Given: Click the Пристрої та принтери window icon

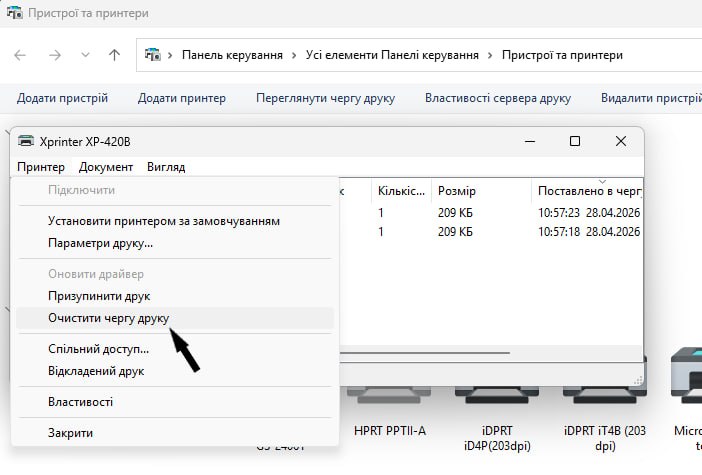Looking at the screenshot, I should coord(15,13).
